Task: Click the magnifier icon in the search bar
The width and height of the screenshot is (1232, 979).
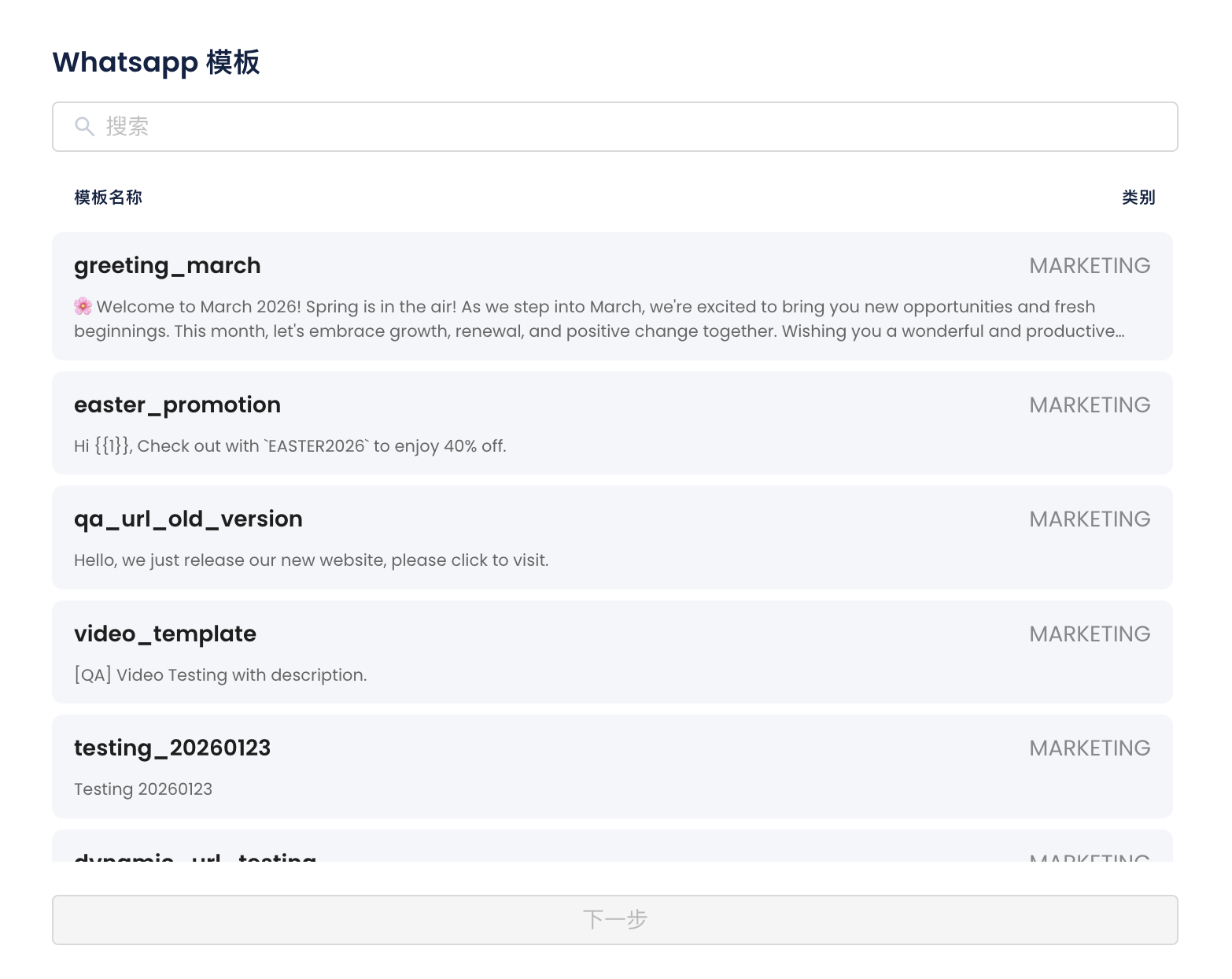Action: tap(84, 127)
